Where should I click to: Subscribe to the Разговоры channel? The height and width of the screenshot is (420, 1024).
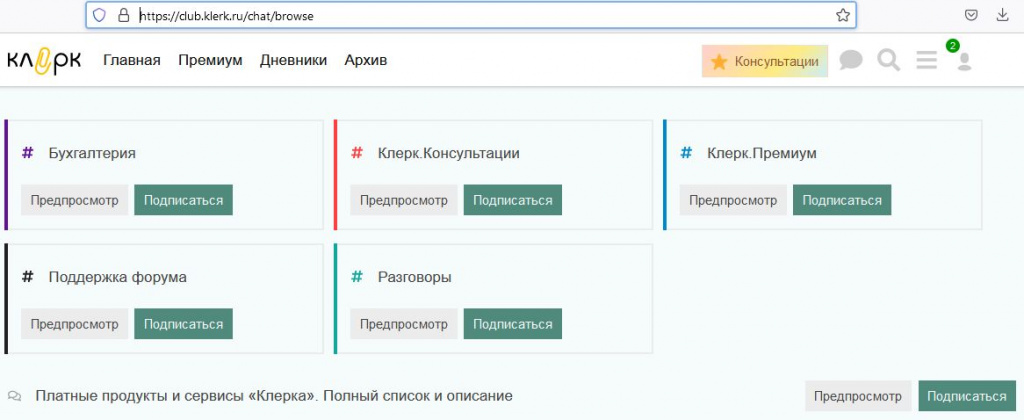coord(513,324)
